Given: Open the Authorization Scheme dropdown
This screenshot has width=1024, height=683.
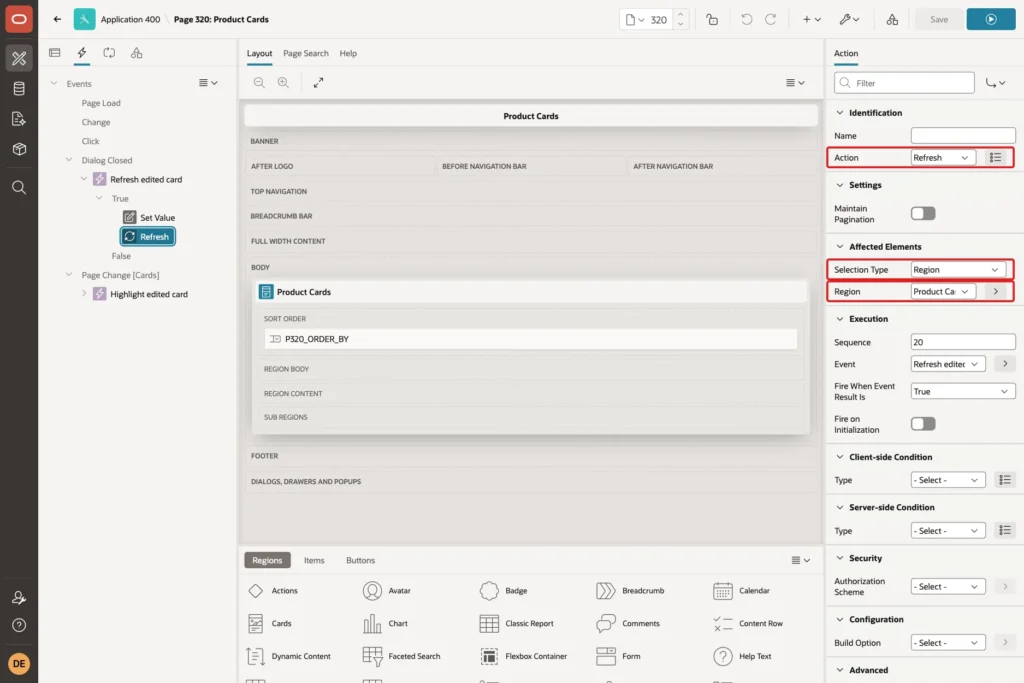Looking at the screenshot, I should [948, 586].
